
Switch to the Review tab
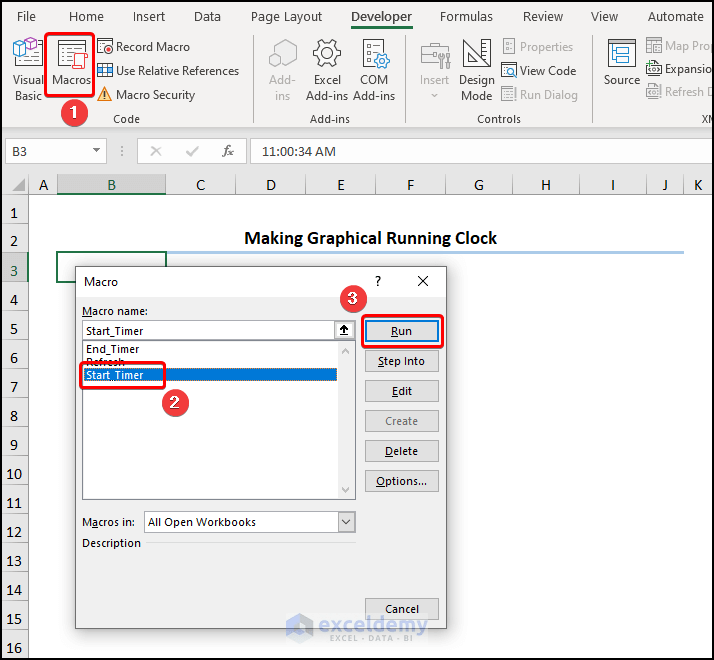point(543,17)
